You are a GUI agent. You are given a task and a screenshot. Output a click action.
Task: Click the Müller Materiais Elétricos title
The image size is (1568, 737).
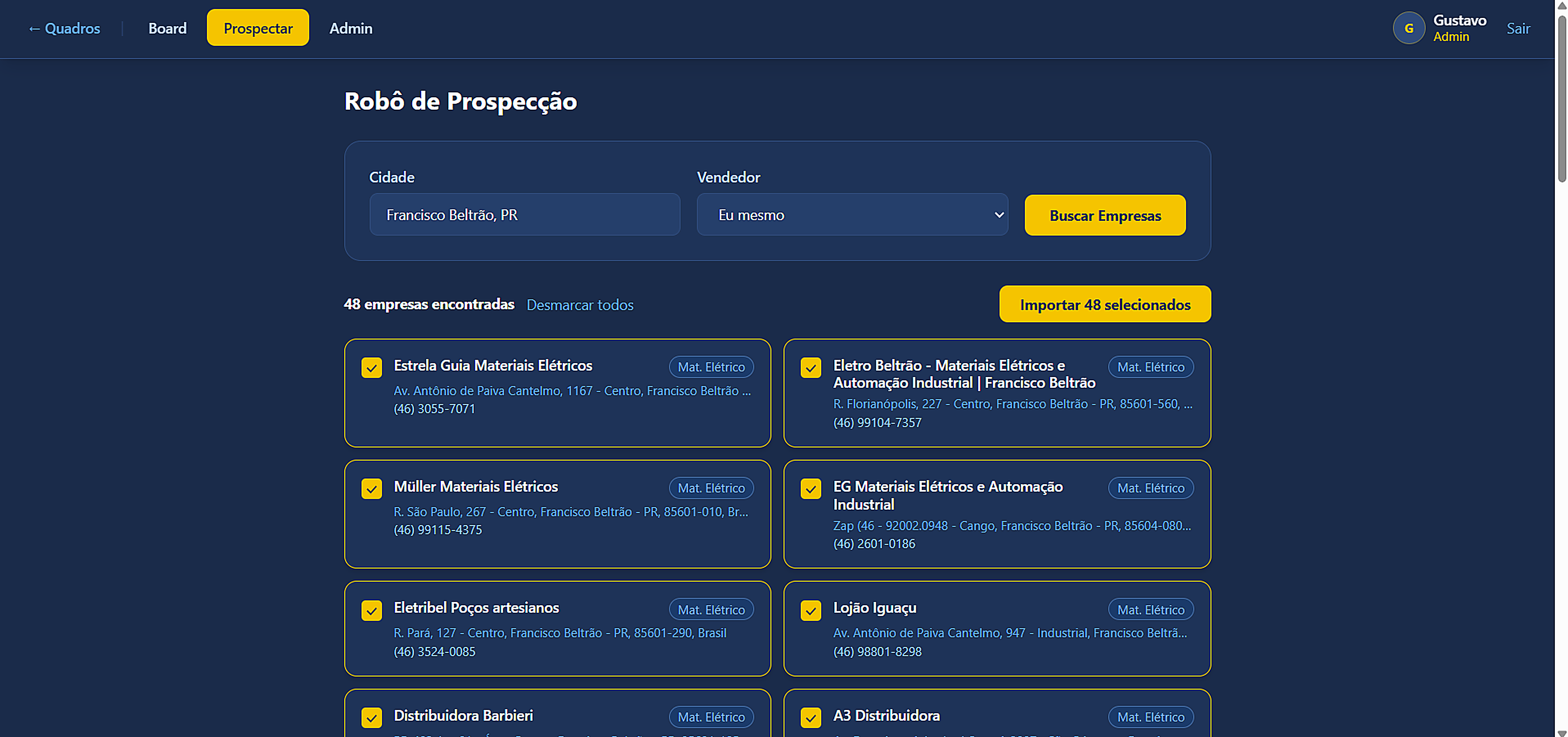476,487
